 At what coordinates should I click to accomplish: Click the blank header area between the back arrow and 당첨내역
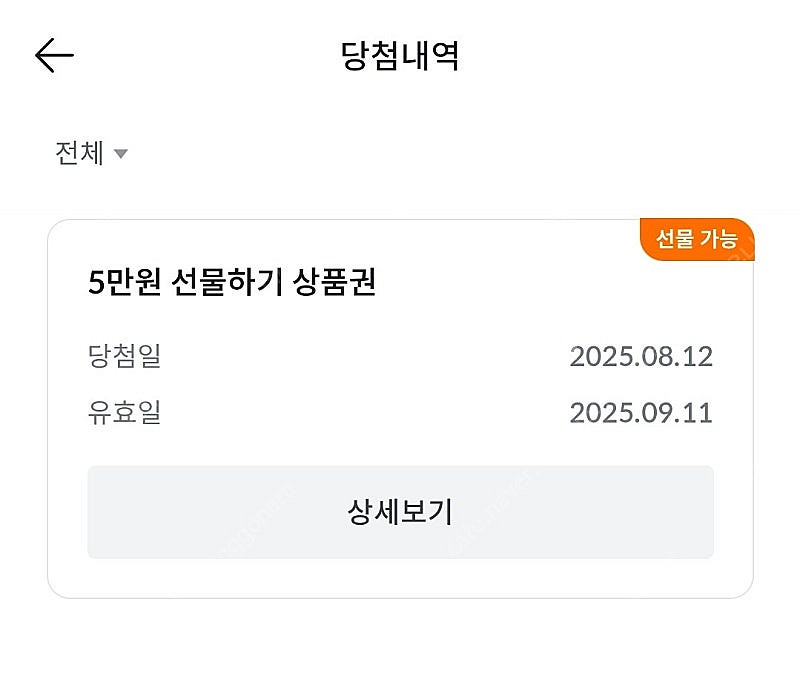click(200, 56)
